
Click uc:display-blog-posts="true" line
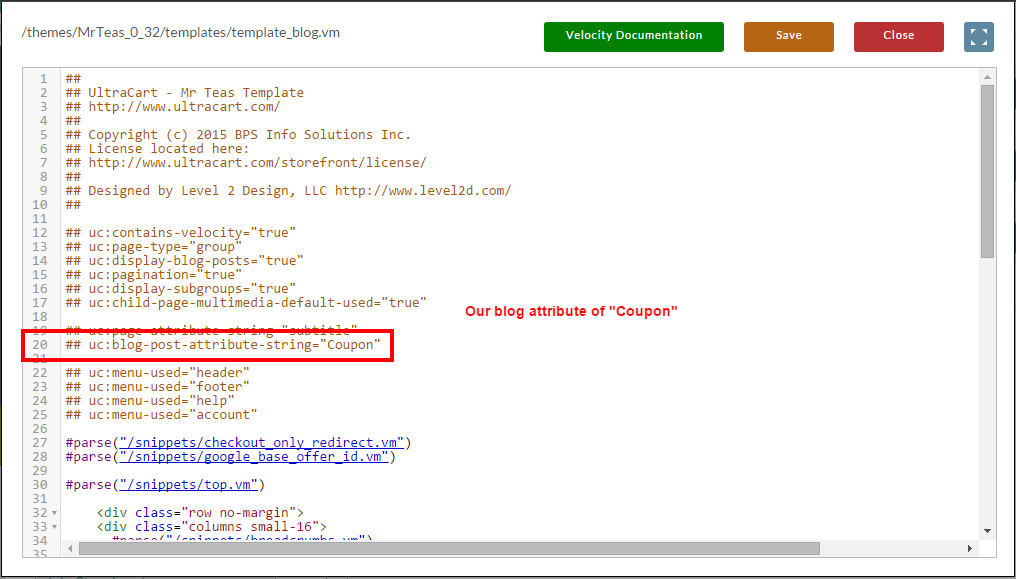point(185,261)
